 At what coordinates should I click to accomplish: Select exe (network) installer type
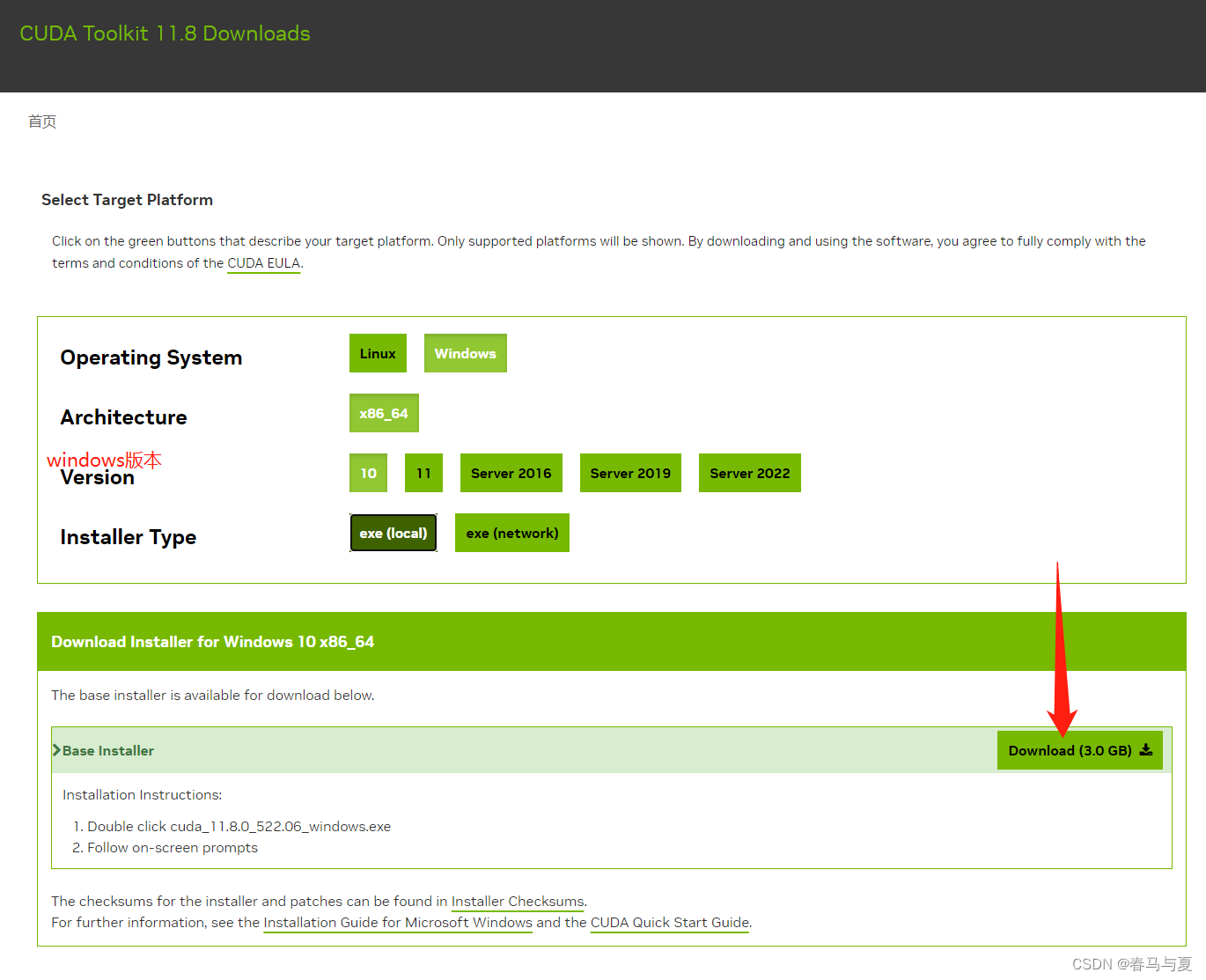512,533
